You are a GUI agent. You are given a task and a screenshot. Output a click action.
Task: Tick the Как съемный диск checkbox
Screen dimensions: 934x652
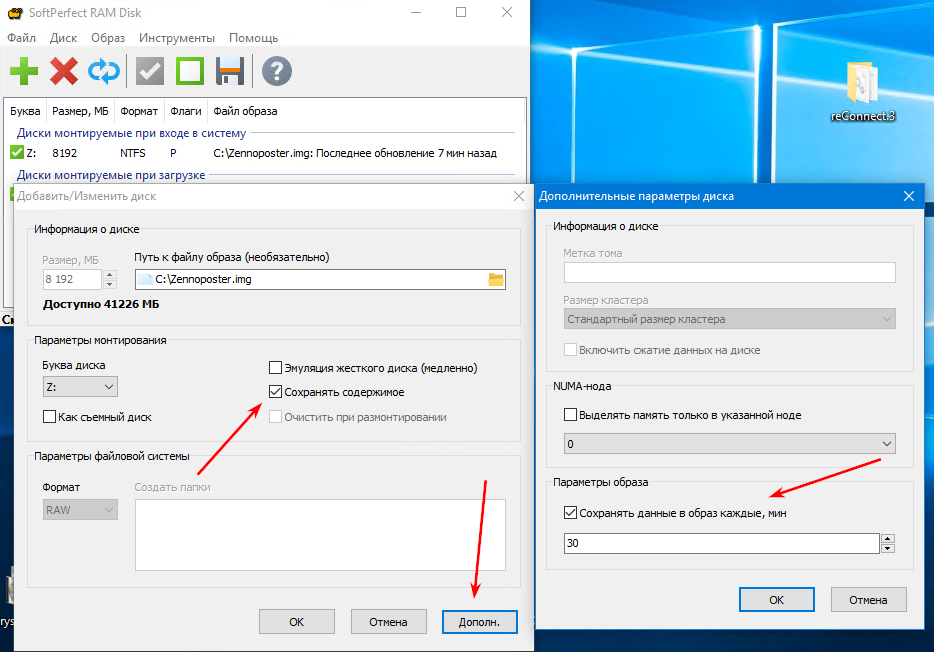click(x=49, y=417)
